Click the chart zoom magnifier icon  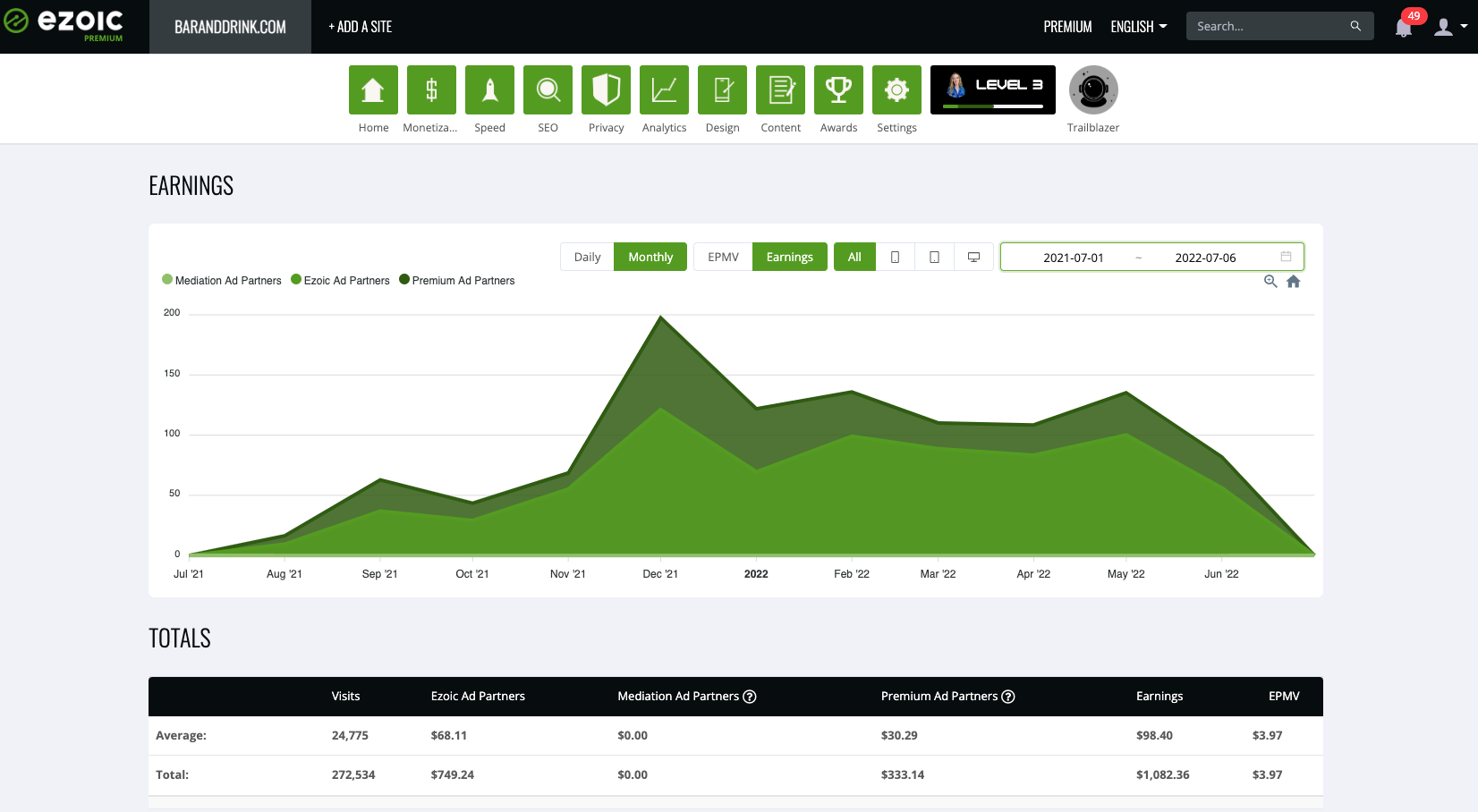tap(1270, 282)
